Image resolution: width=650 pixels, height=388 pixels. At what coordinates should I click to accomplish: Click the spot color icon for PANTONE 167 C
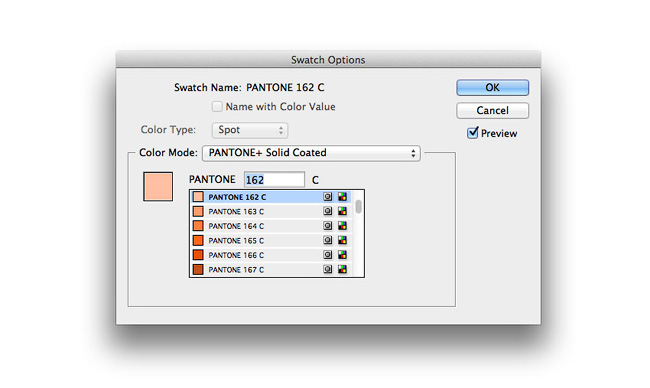click(x=327, y=269)
